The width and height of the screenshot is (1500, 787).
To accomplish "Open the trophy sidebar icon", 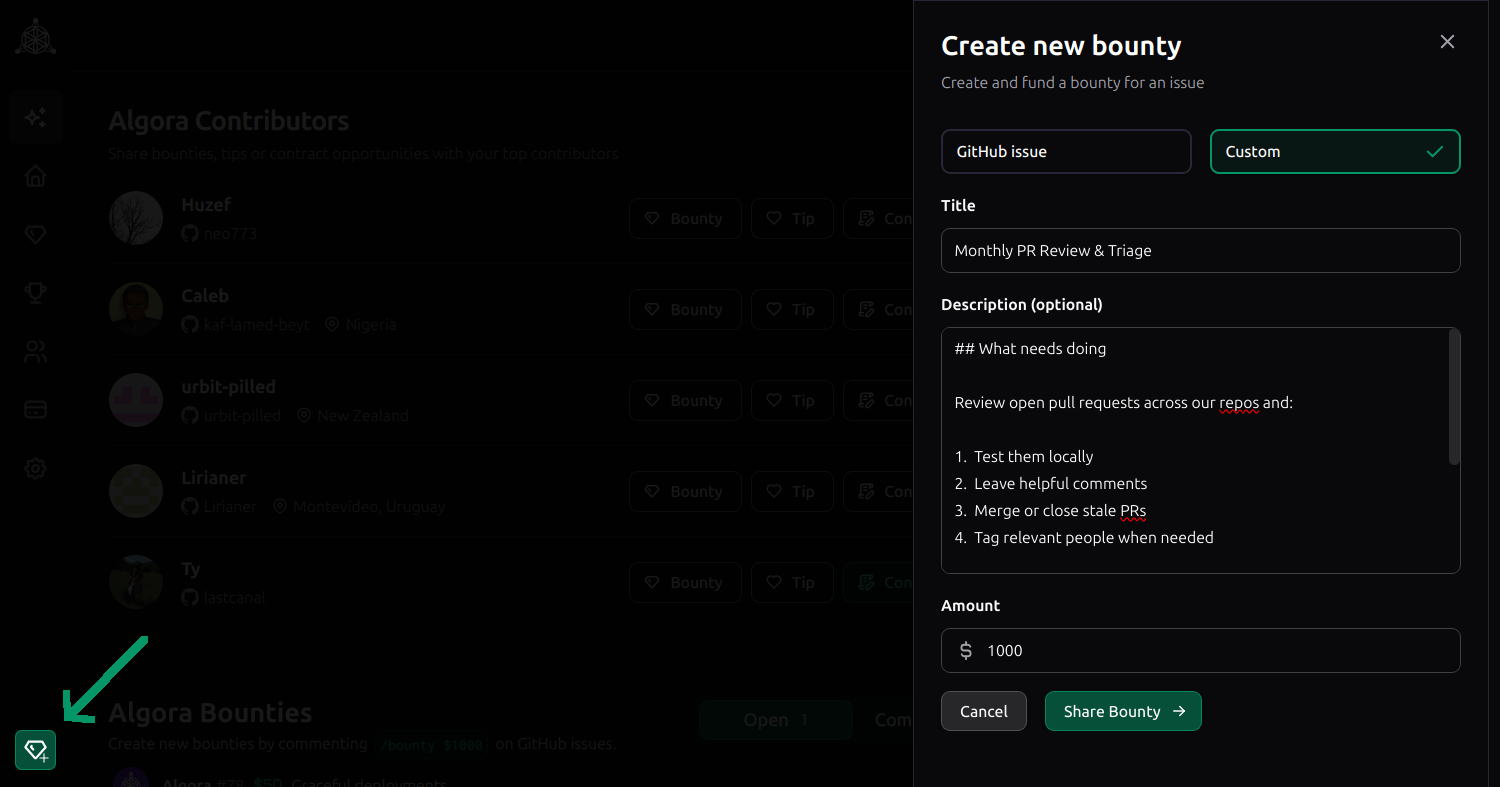I will (x=36, y=293).
